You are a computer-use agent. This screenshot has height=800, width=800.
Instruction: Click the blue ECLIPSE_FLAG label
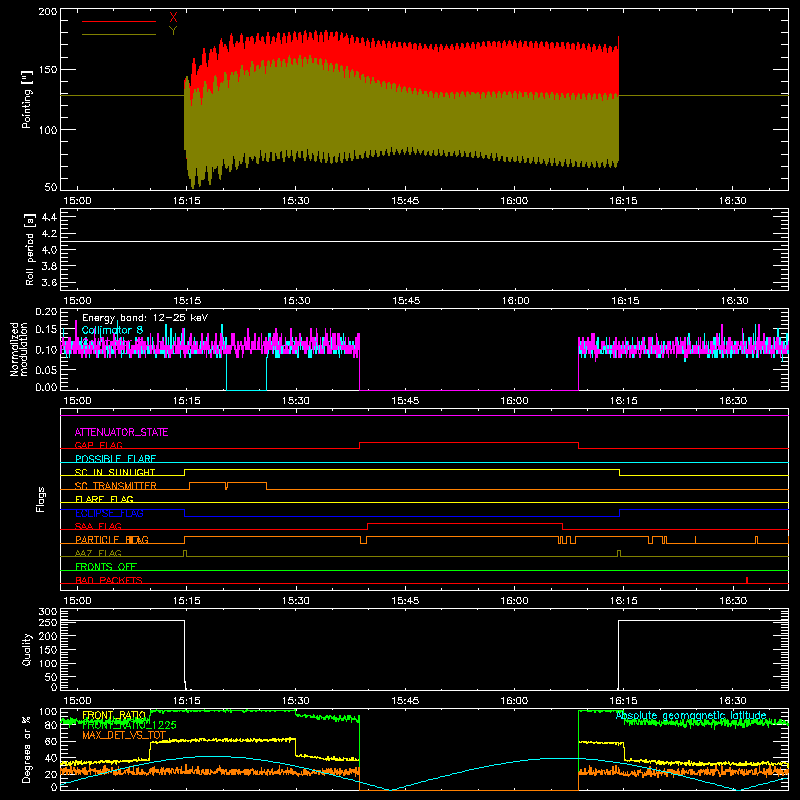click(x=109, y=513)
